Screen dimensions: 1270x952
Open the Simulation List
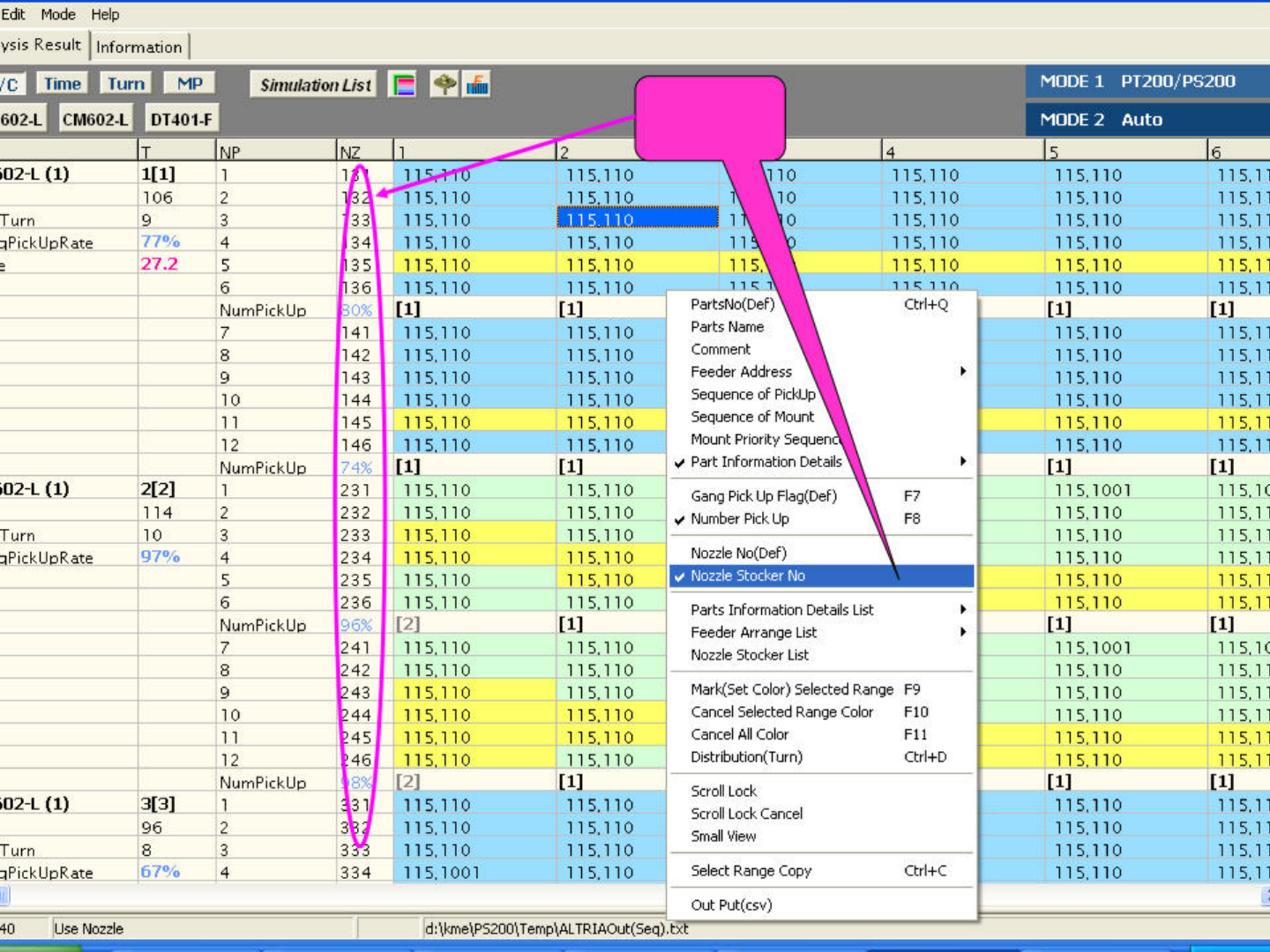(315, 85)
